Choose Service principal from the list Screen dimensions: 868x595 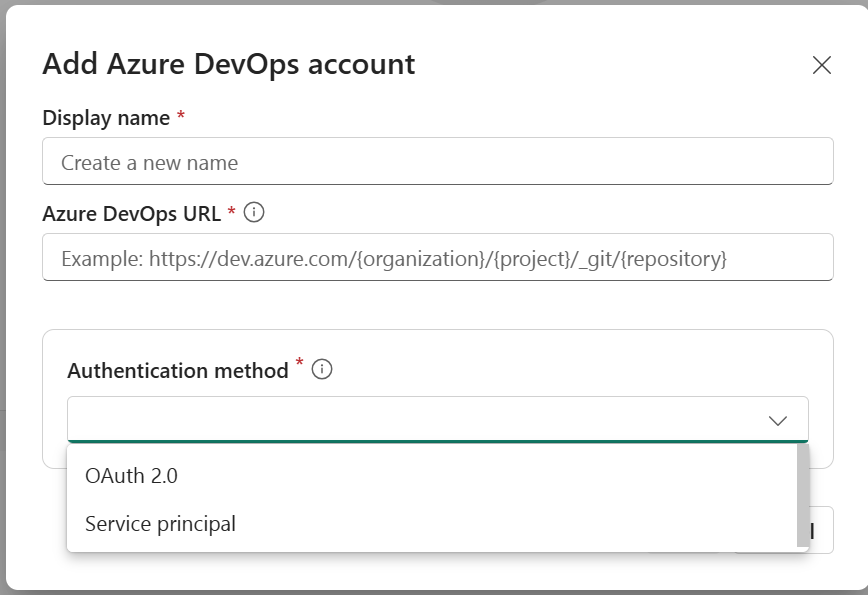[x=160, y=523]
